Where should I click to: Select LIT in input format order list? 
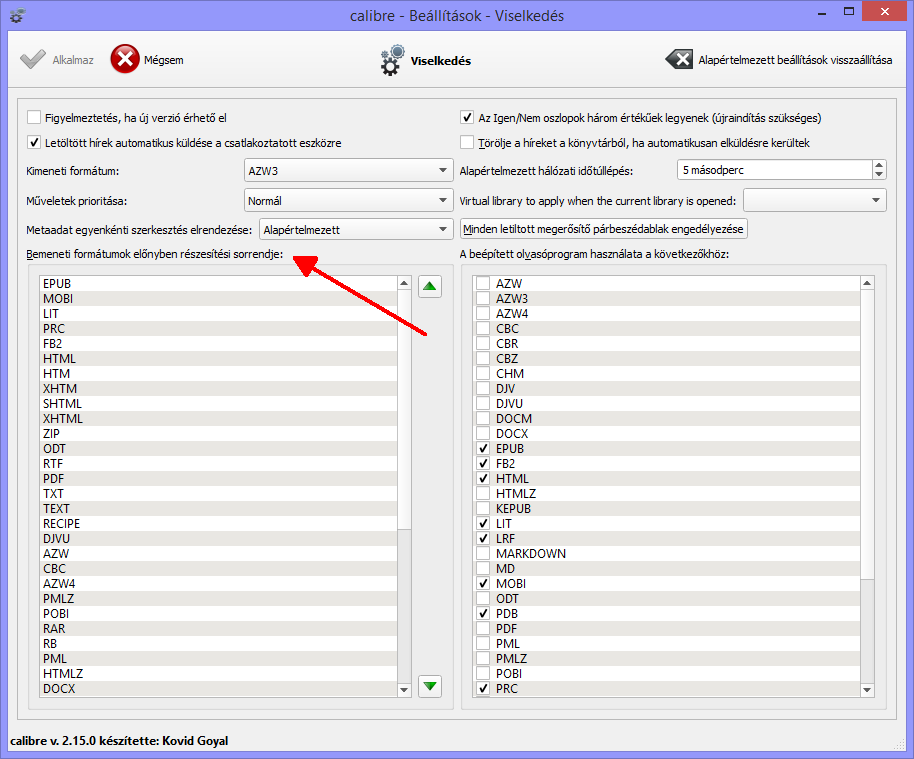[219, 314]
